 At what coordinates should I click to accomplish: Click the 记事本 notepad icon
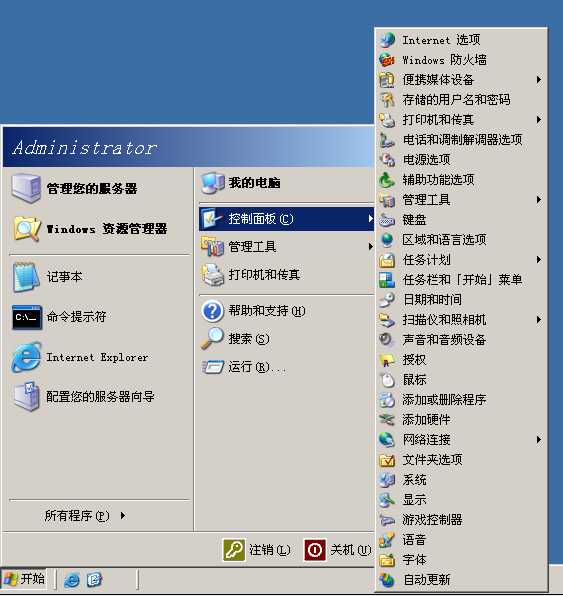(26, 277)
